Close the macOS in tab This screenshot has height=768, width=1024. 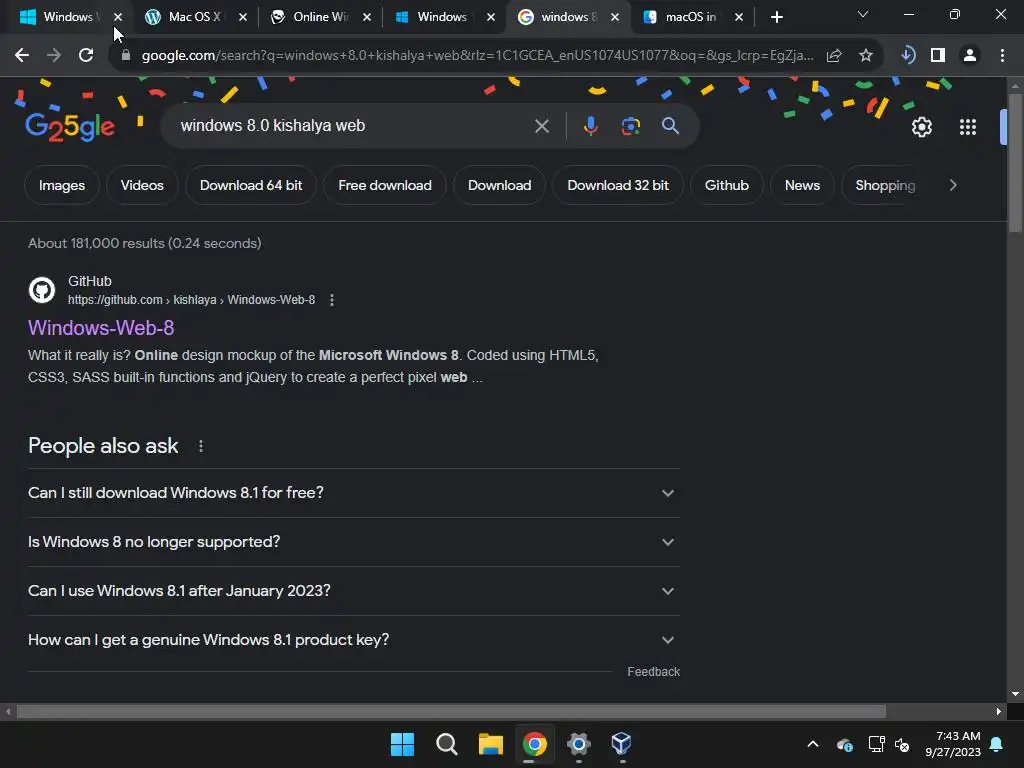(739, 18)
